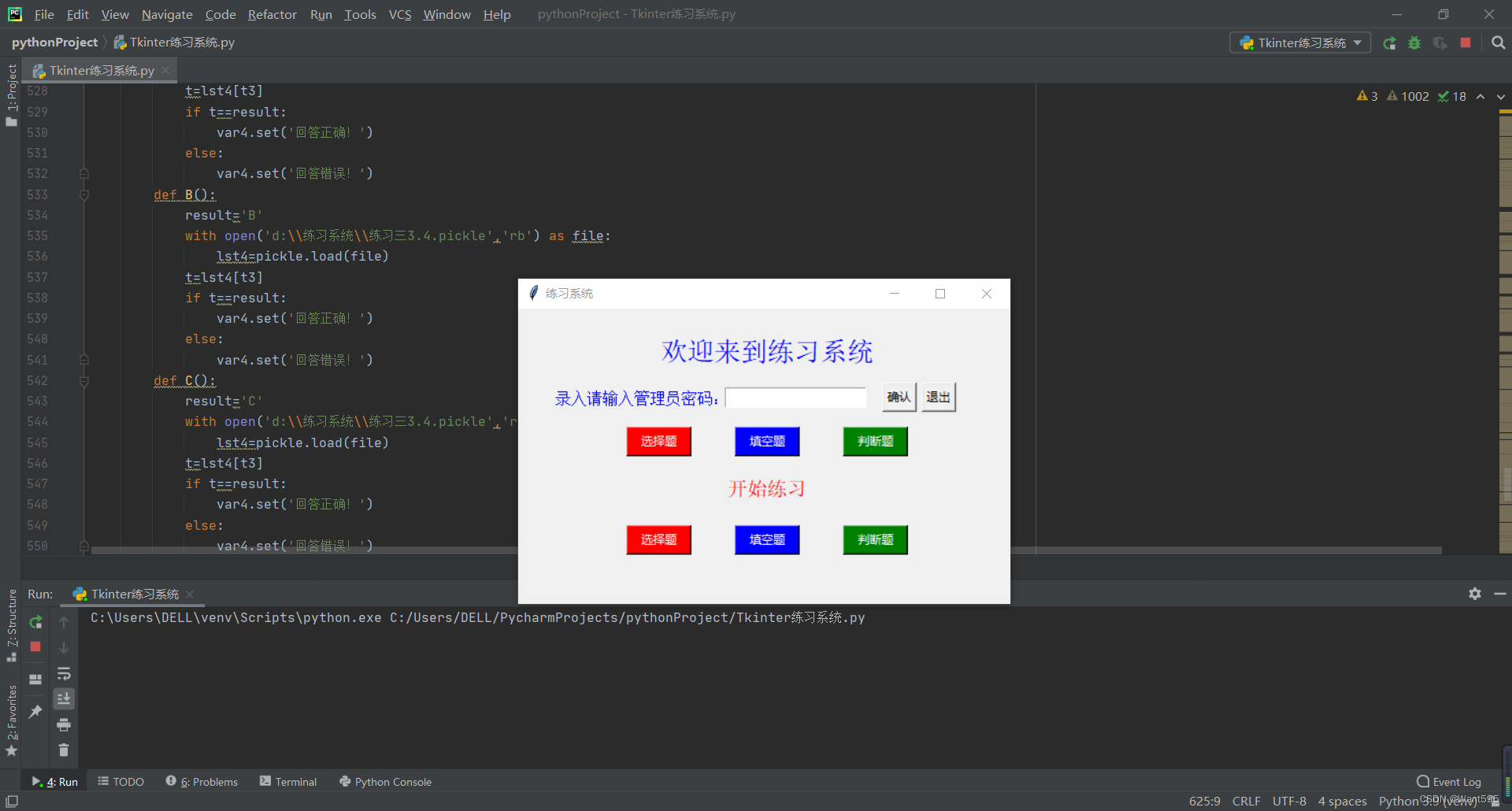Viewport: 1512px width, 811px height.
Task: Click the down stack trace arrow in Run panel
Action: [64, 647]
